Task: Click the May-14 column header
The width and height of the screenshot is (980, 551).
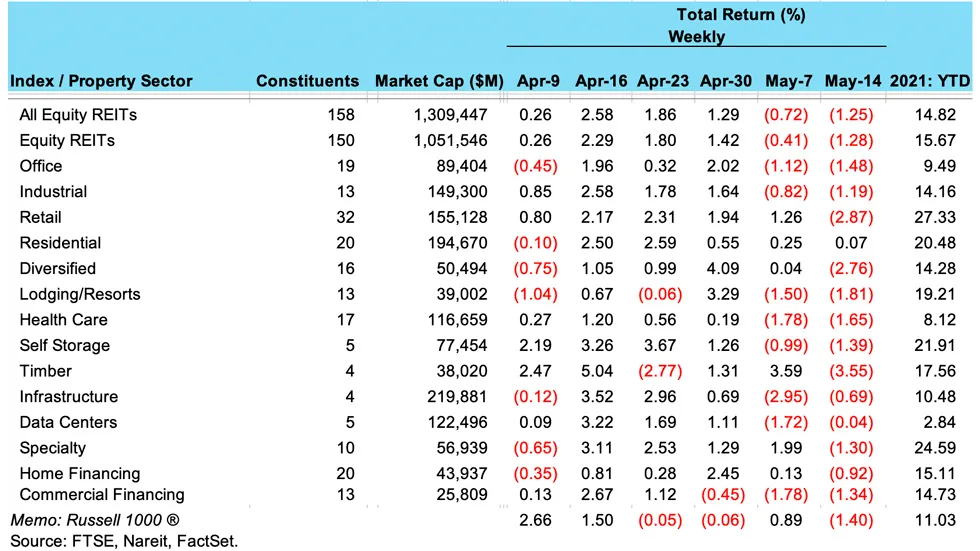Action: click(x=852, y=81)
